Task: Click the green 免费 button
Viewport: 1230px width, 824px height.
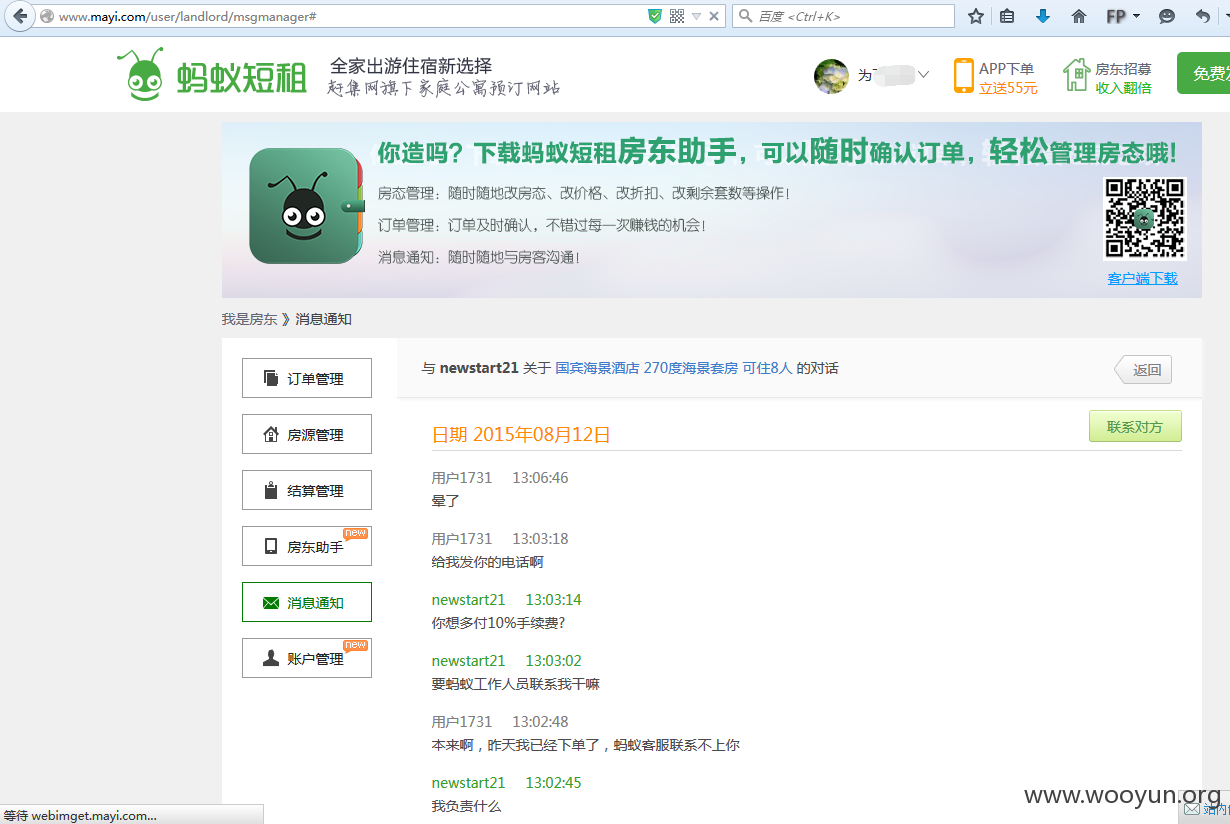Action: pos(1203,73)
